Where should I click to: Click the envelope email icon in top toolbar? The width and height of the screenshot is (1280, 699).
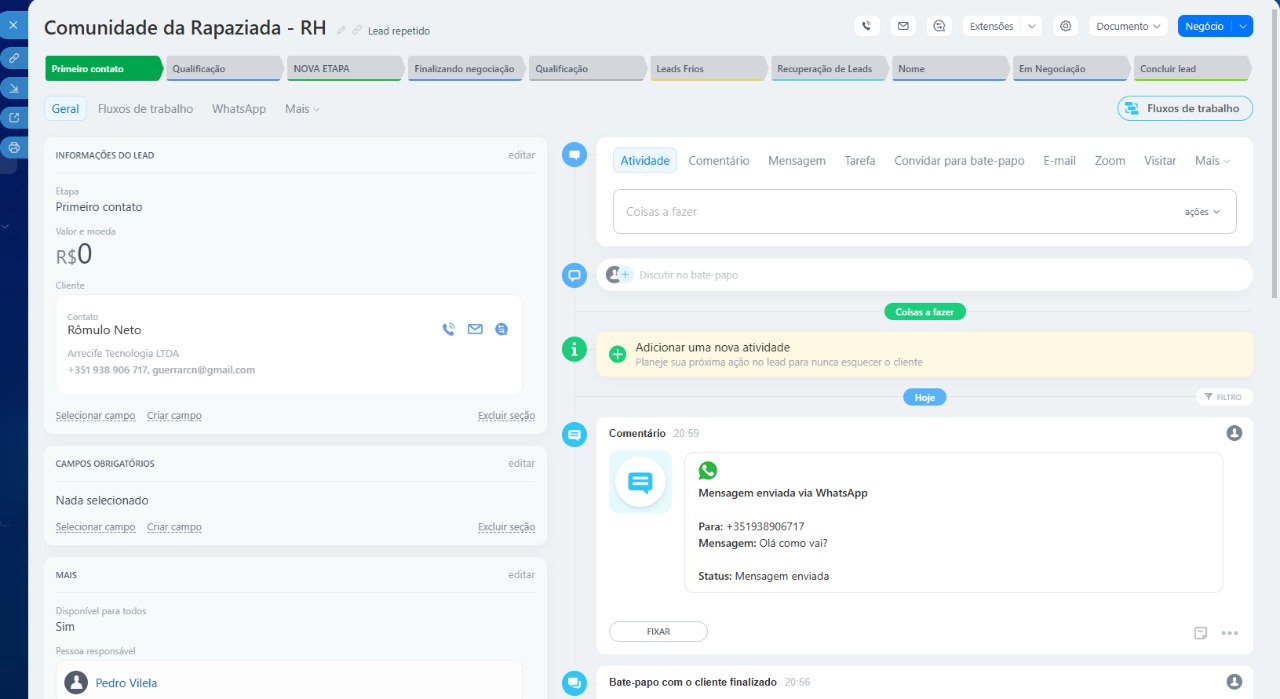click(903, 27)
